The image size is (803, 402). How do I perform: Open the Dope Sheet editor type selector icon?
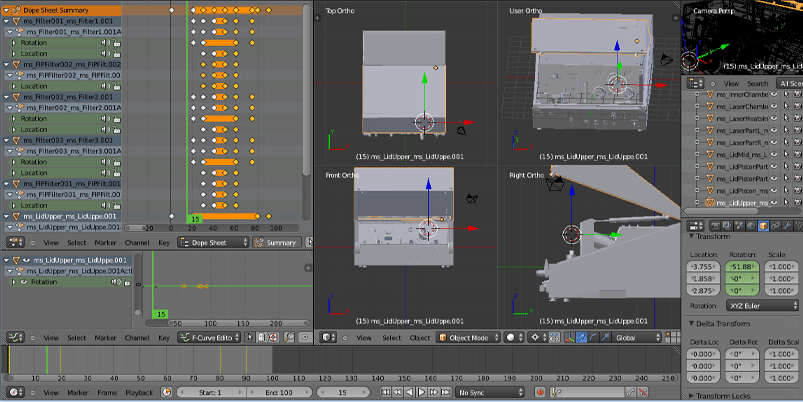(x=14, y=242)
